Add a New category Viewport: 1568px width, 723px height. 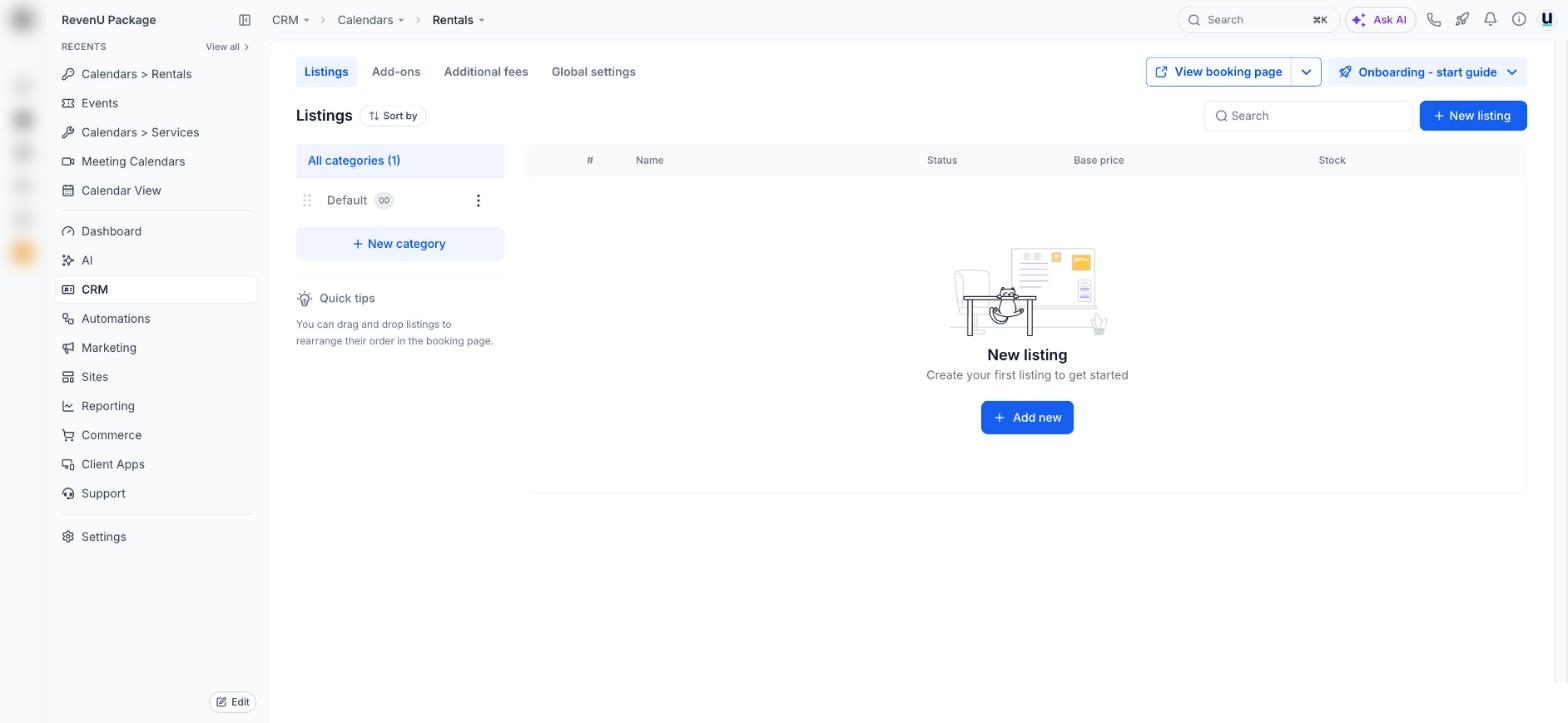click(400, 244)
